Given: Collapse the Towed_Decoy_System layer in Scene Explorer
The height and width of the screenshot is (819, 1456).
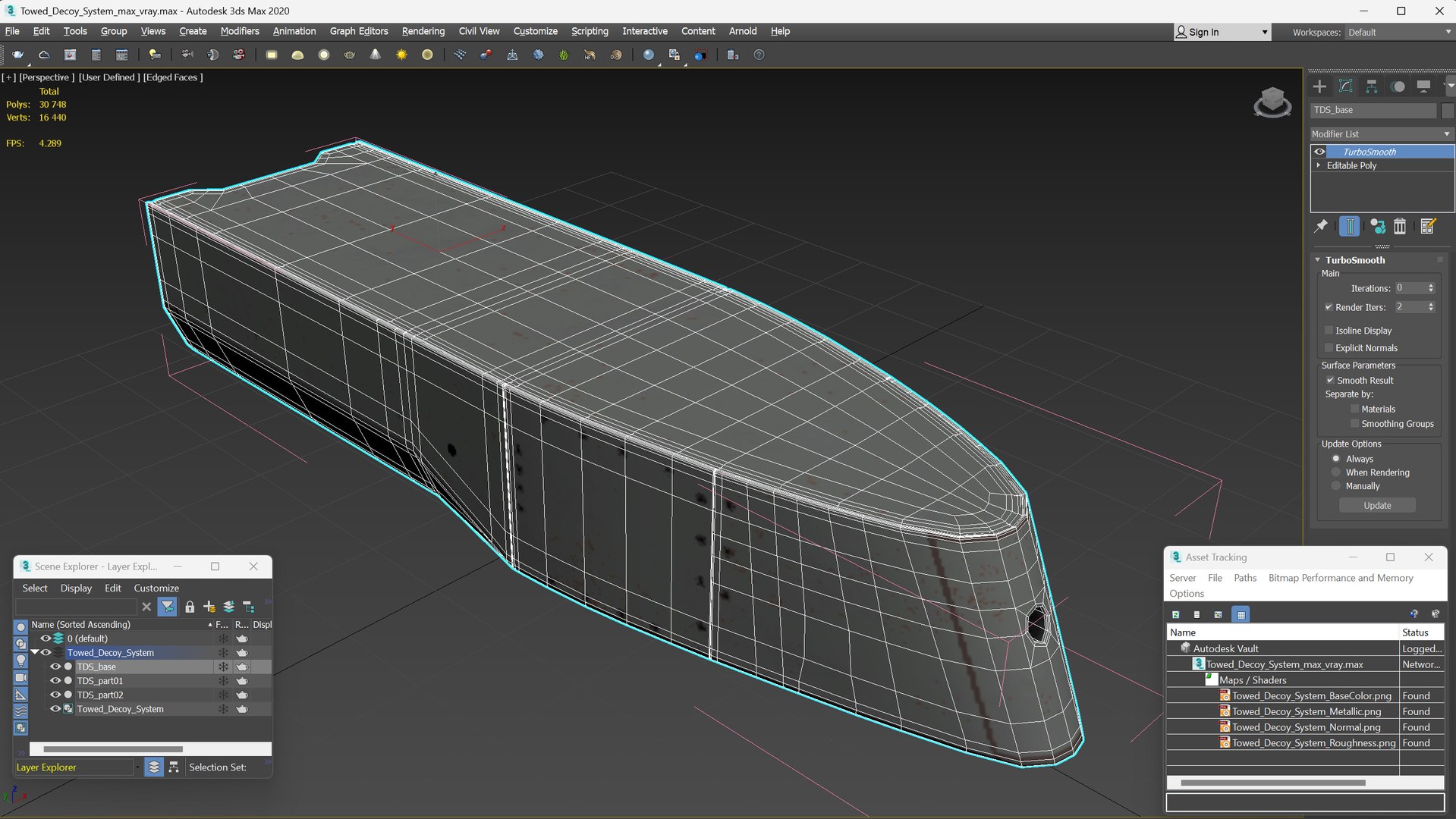Looking at the screenshot, I should click(34, 653).
